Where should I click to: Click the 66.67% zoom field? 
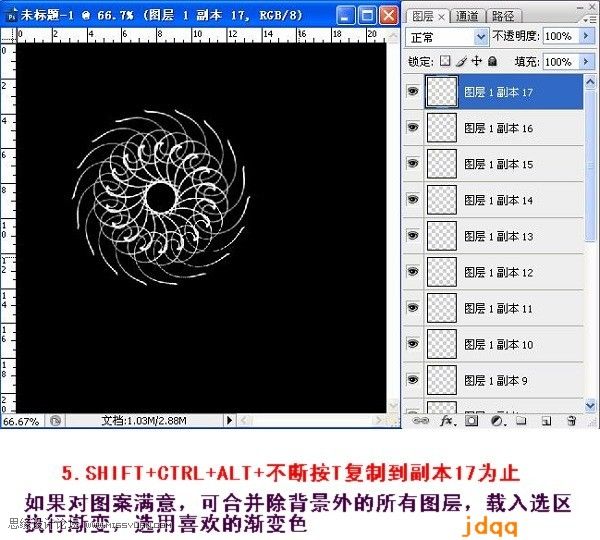coord(22,421)
